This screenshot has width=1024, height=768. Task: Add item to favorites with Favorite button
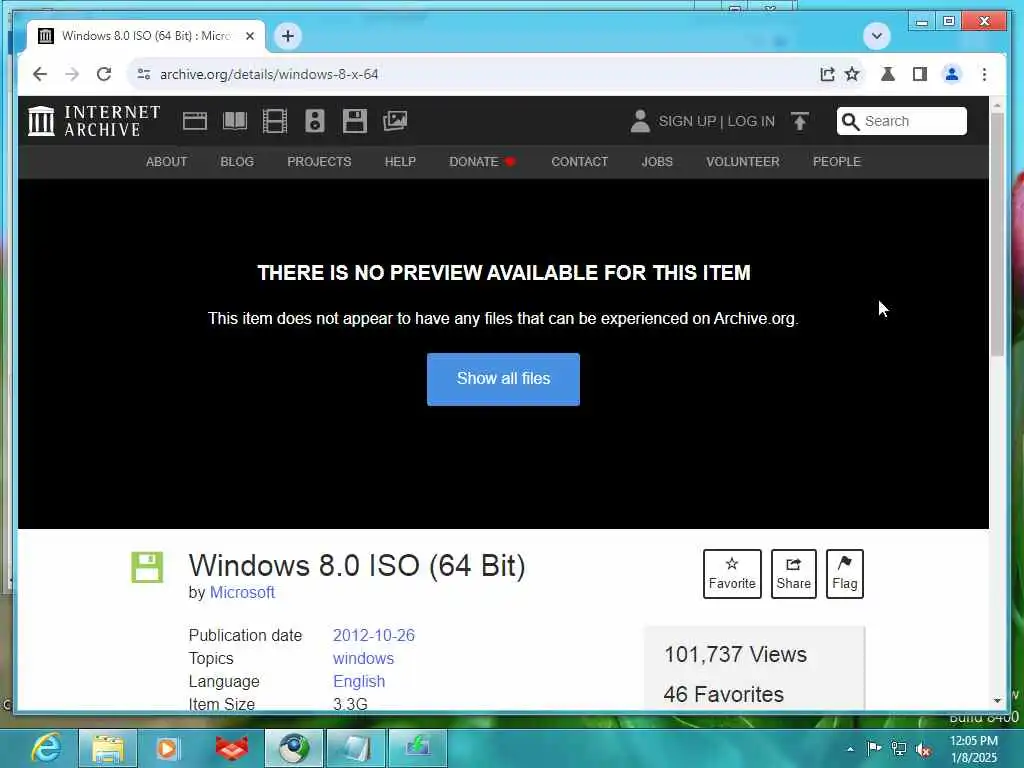(x=732, y=574)
